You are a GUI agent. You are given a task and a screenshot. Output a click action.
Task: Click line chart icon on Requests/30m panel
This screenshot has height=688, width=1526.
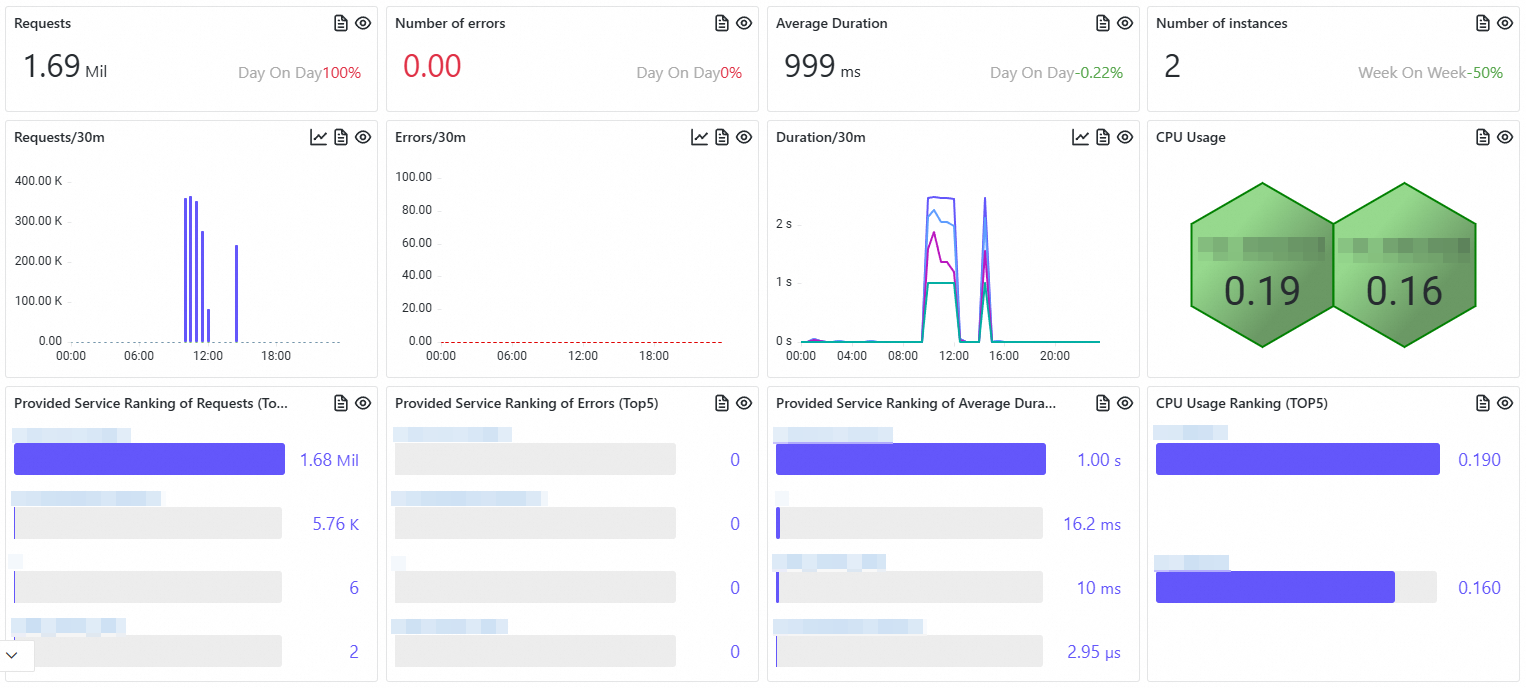tap(319, 137)
